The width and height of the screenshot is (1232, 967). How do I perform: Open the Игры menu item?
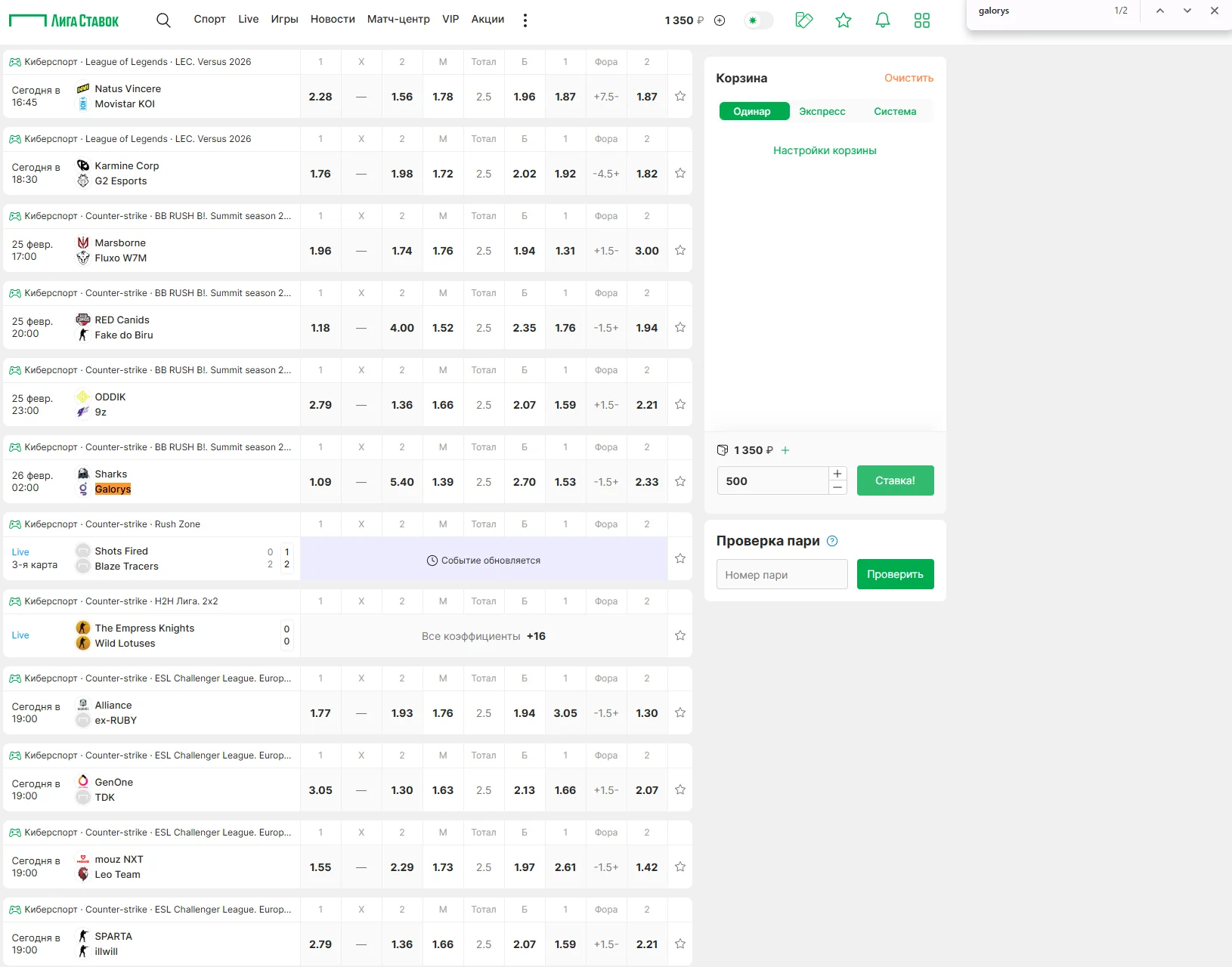(284, 19)
